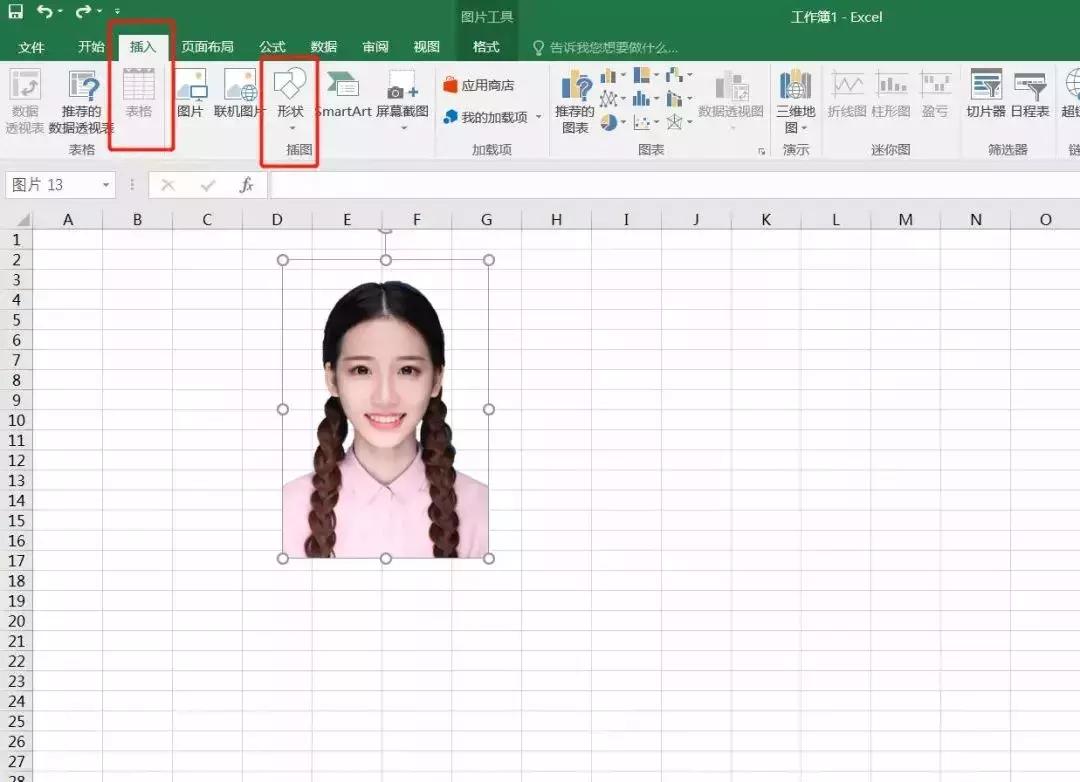The height and width of the screenshot is (782, 1080).
Task: Insert a 切片器 slicer
Action: [985, 96]
